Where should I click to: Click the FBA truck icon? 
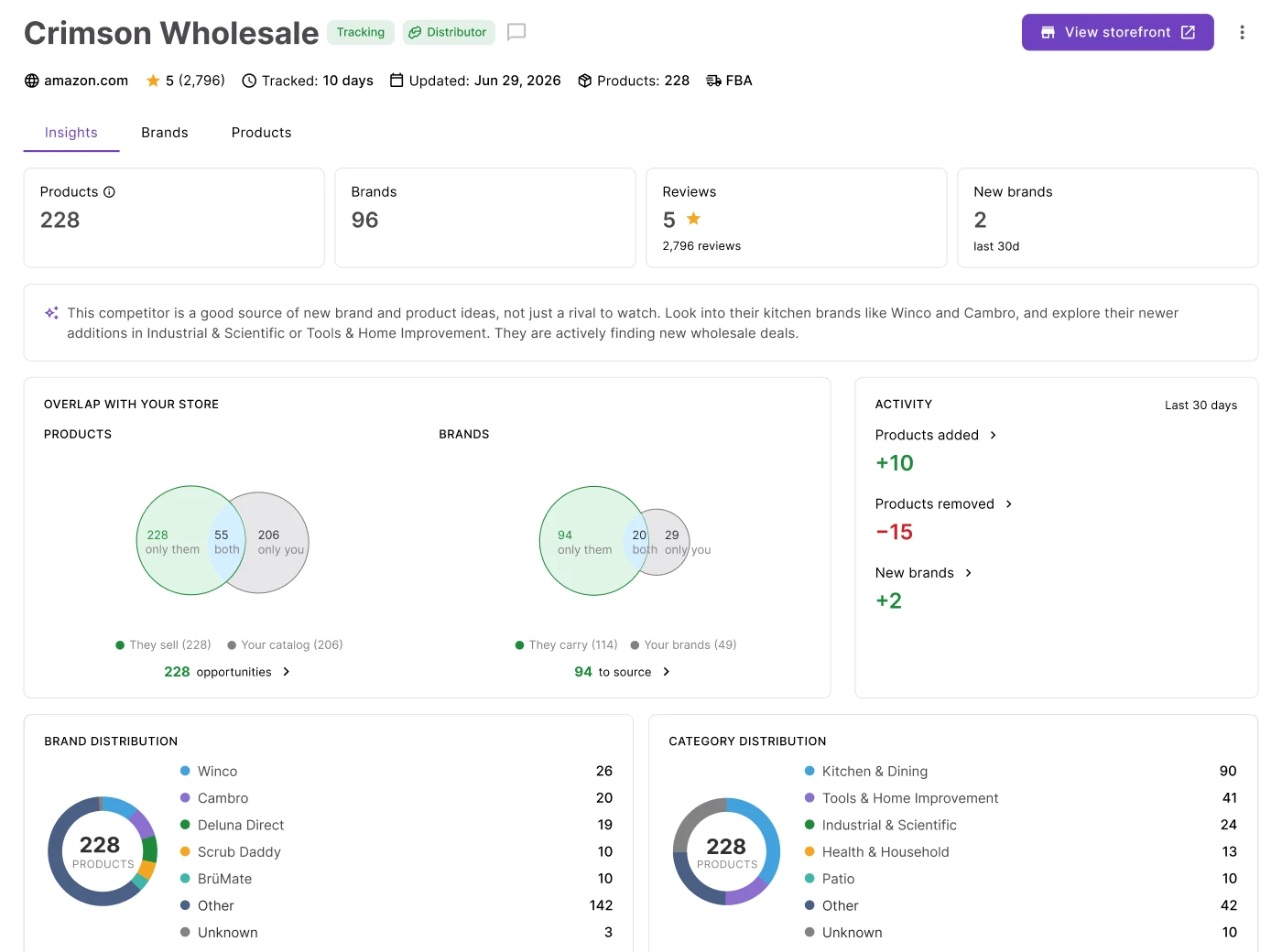[714, 81]
